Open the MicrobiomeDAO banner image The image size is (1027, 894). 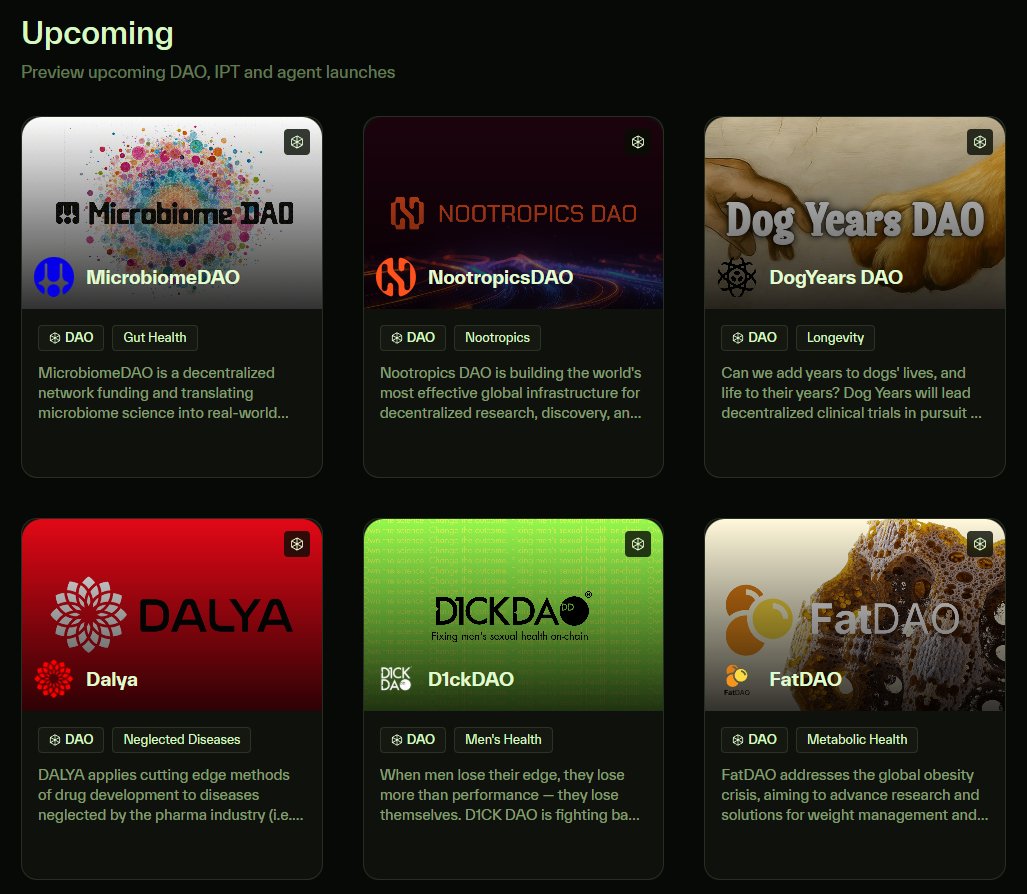[172, 213]
